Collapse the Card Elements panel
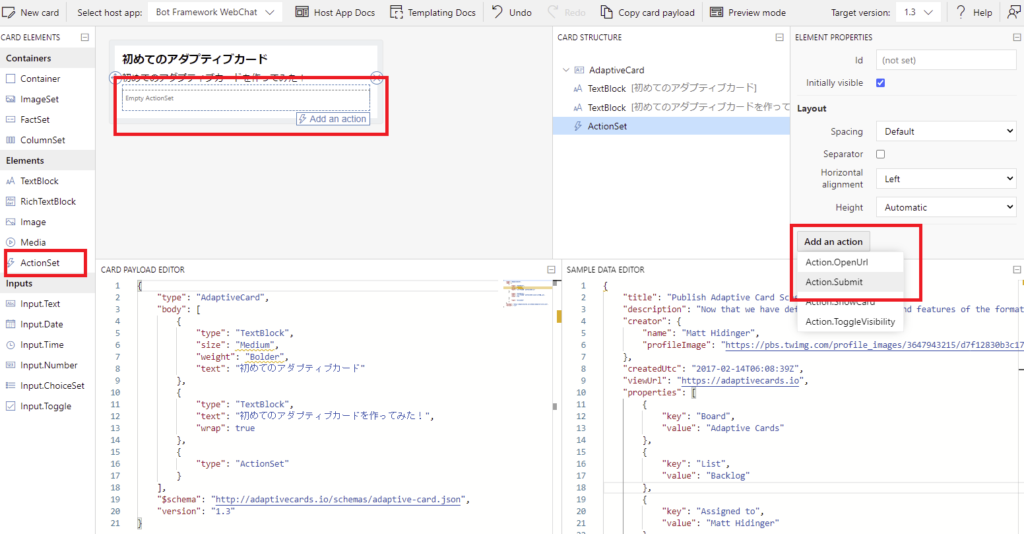 coord(85,38)
